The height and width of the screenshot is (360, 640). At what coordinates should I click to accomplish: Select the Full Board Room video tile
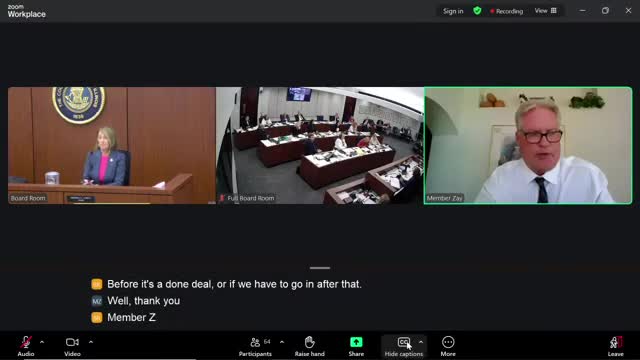pyautogui.click(x=320, y=145)
